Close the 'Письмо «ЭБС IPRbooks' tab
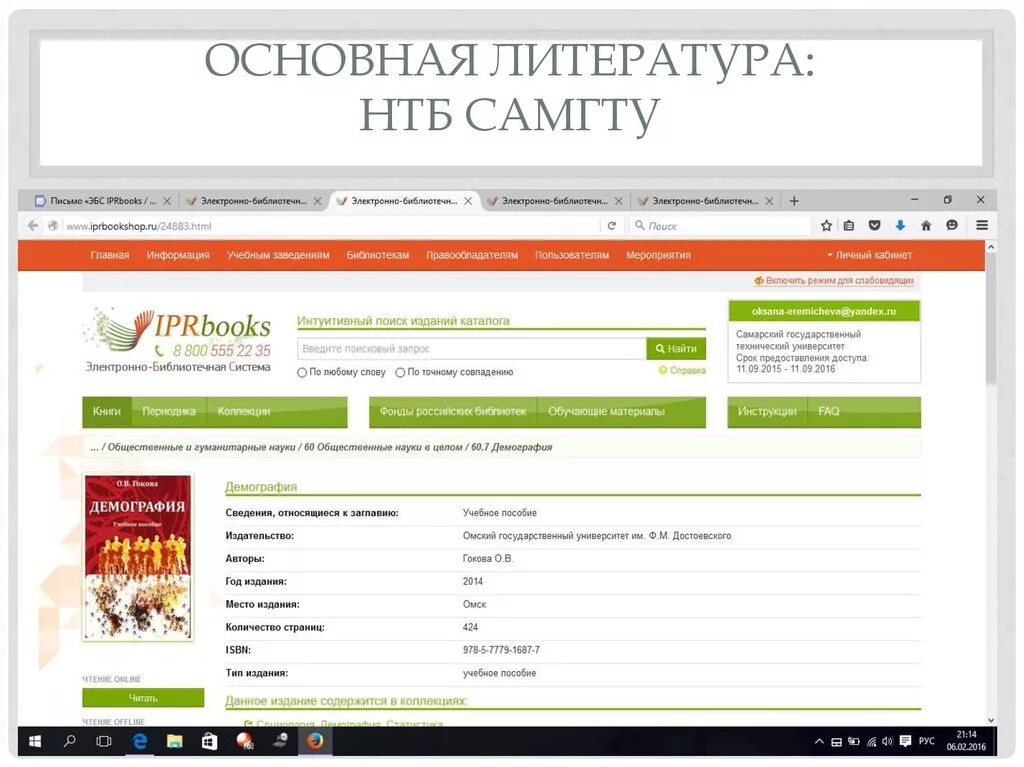This screenshot has width=1024, height=767. (167, 201)
